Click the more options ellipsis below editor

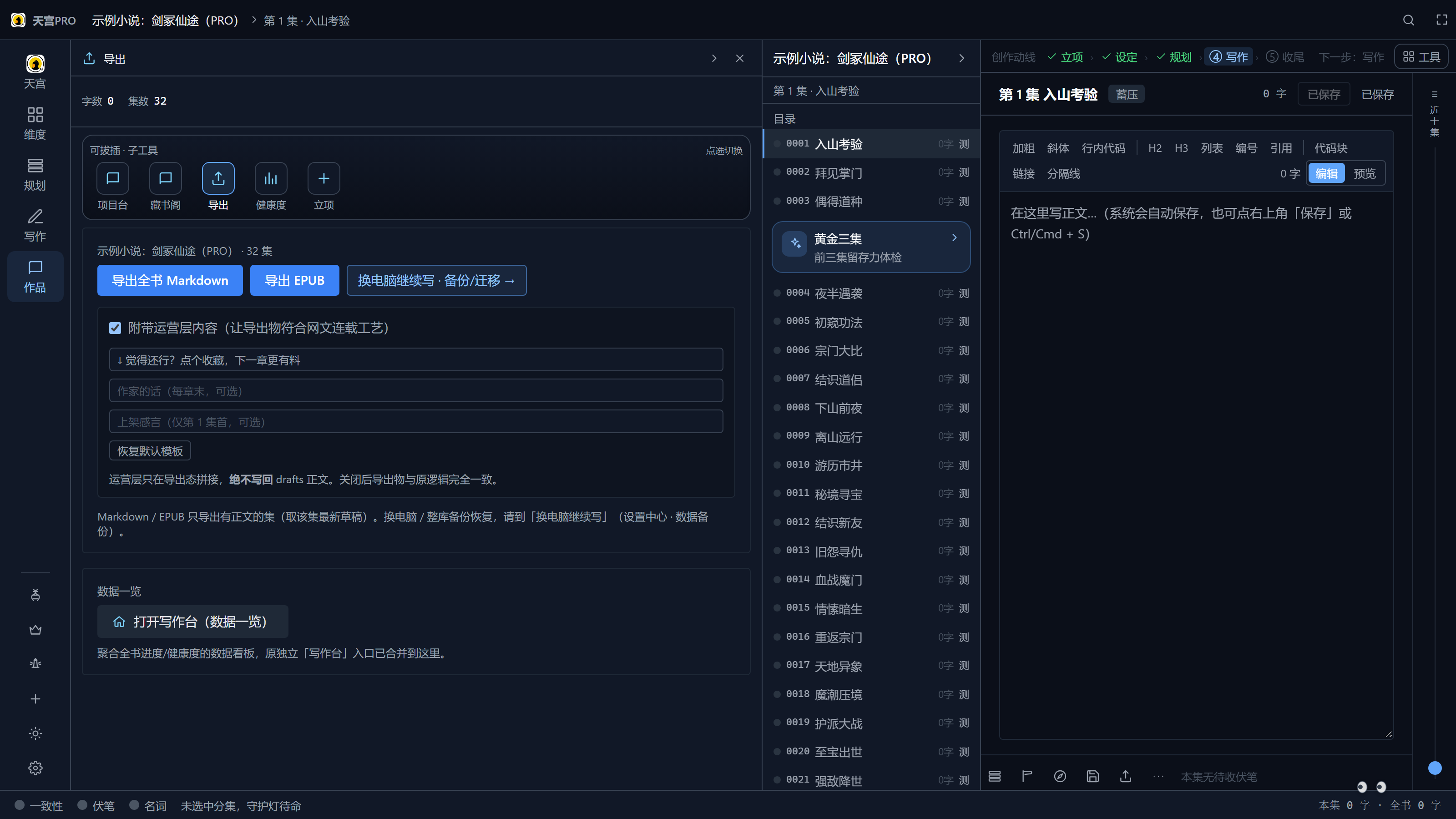pos(1158,776)
